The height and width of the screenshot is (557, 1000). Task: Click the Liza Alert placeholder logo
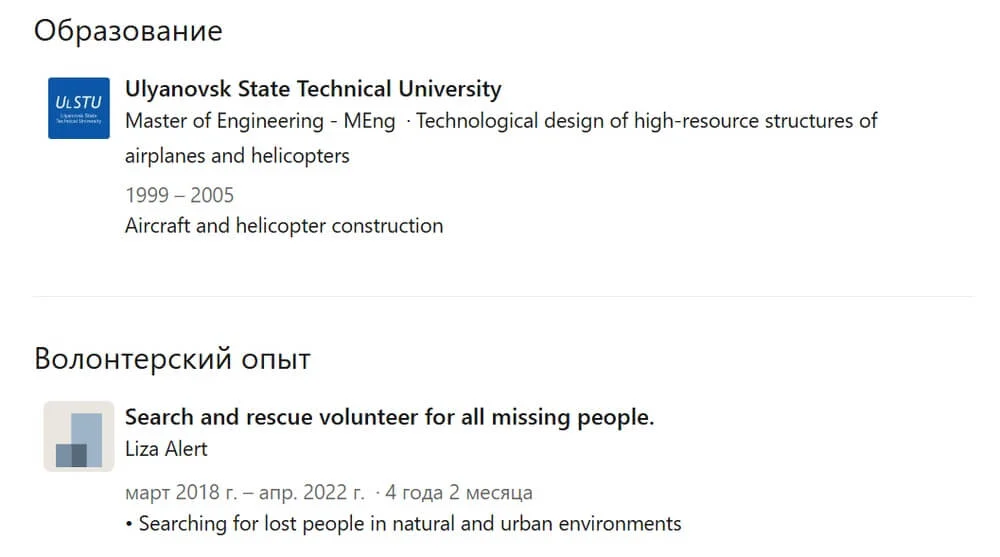point(79,436)
